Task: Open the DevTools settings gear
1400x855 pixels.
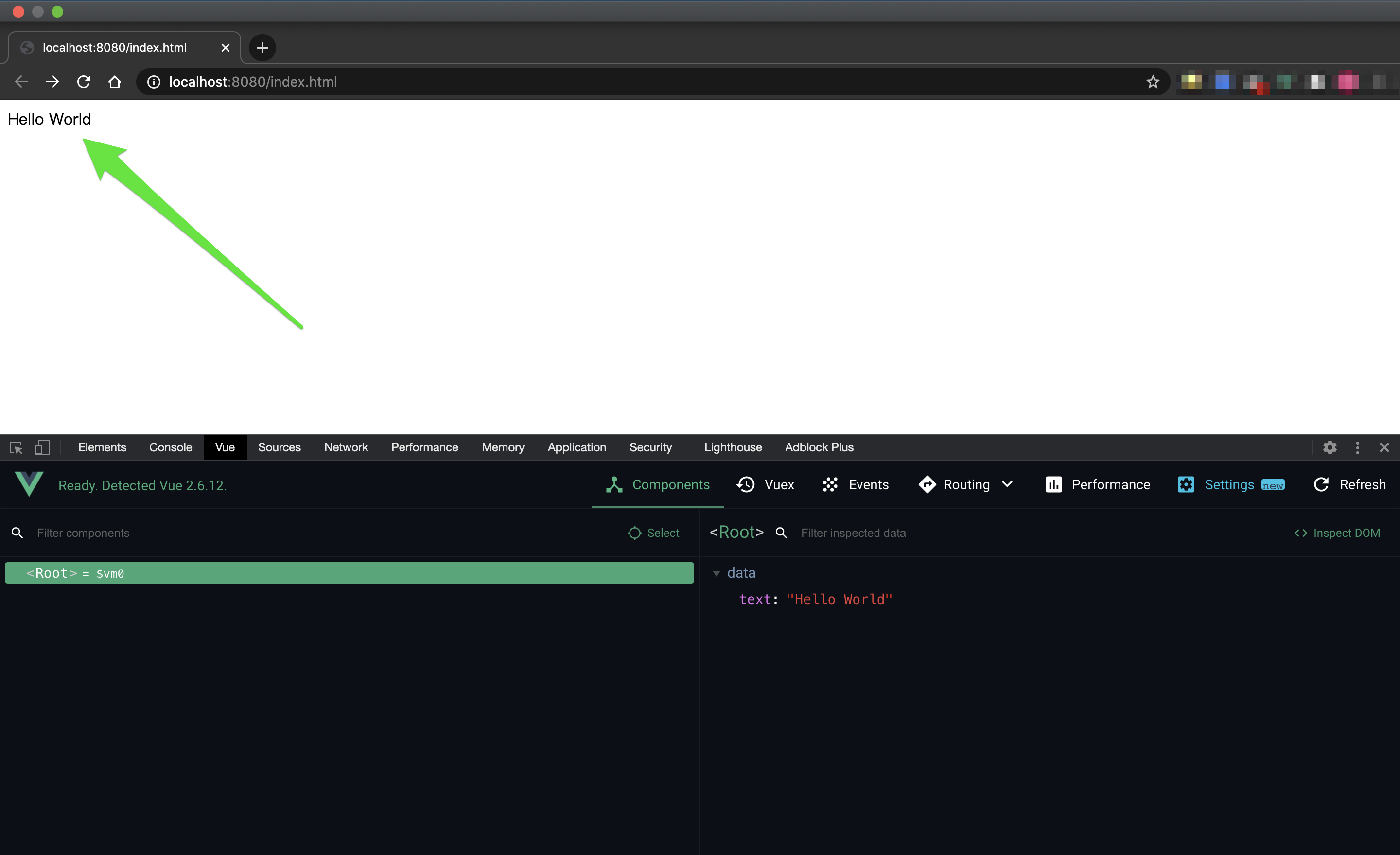Action: point(1330,447)
